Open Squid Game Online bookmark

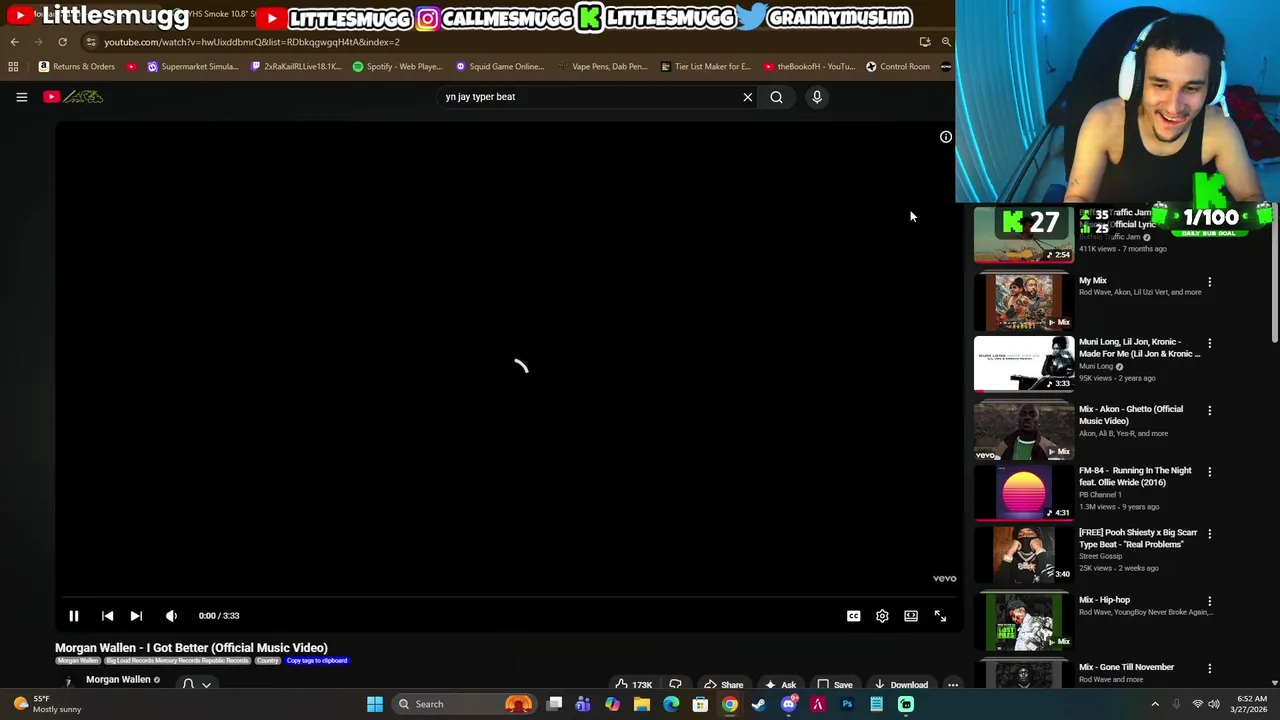click(499, 67)
